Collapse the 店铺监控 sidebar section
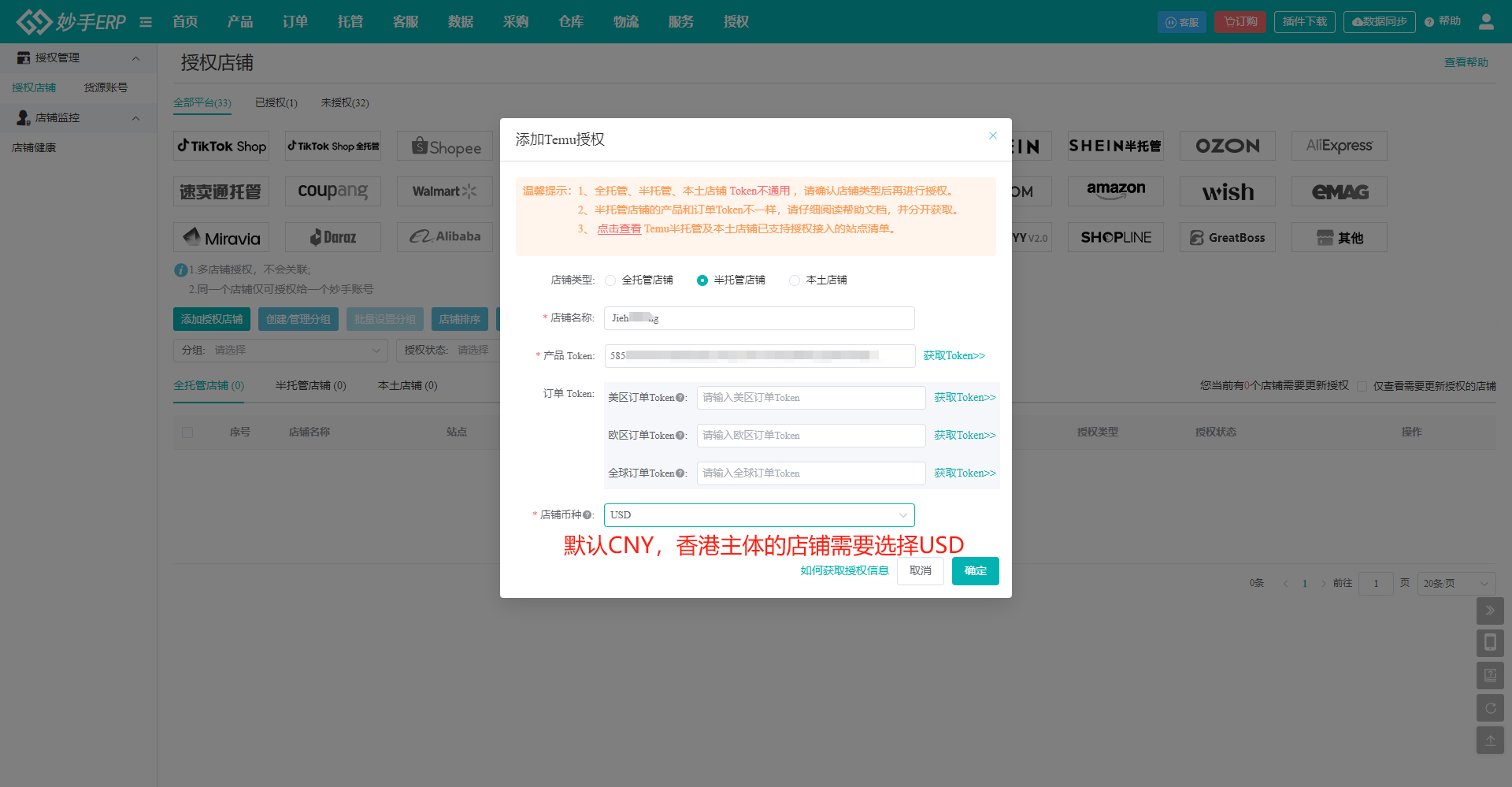This screenshot has width=1512, height=787. (135, 118)
